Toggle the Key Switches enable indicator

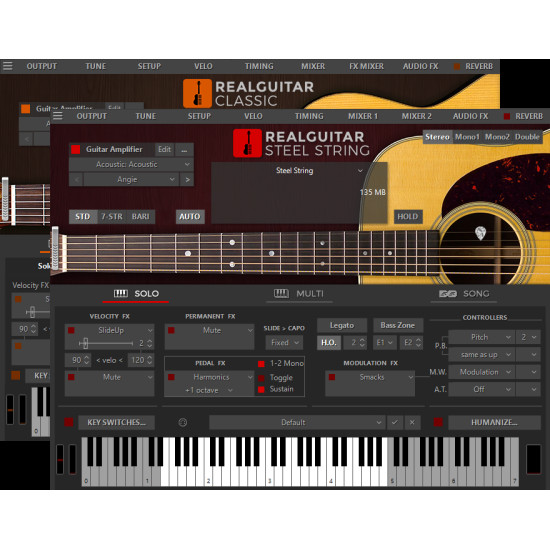click(69, 422)
